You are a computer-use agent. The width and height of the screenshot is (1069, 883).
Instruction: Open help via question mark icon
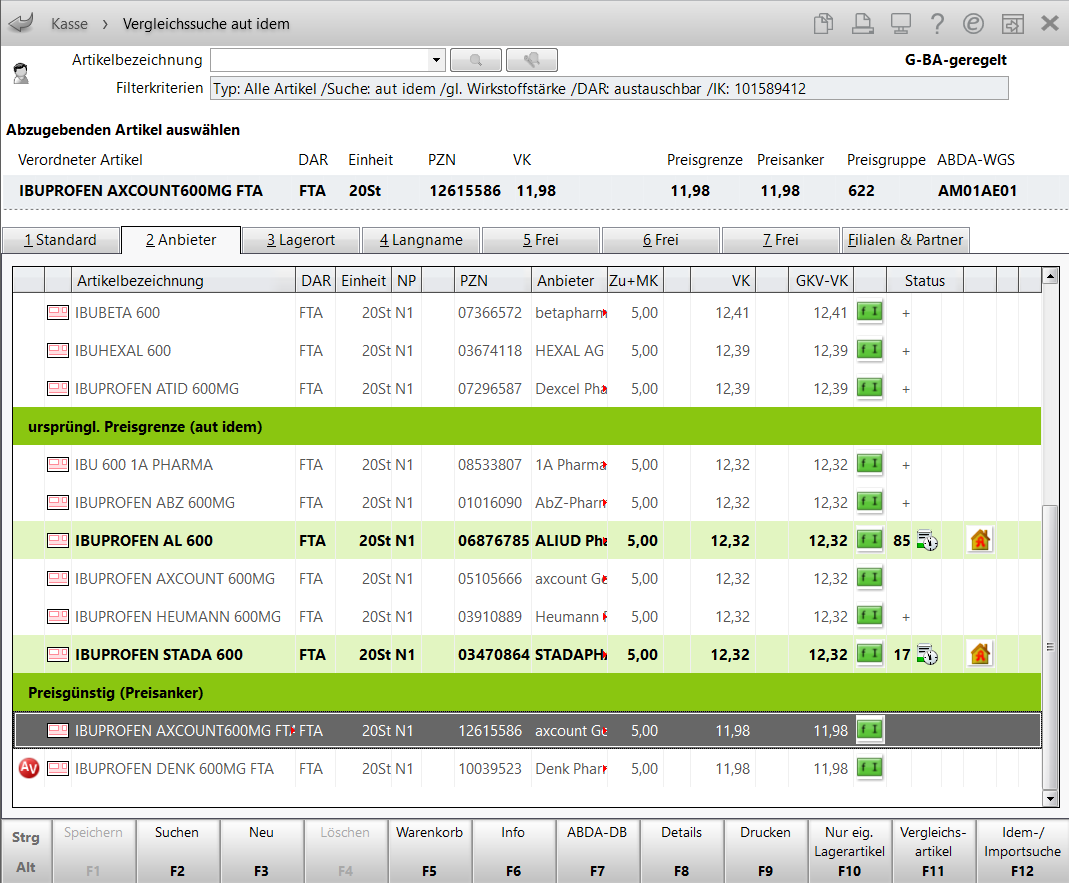(937, 23)
